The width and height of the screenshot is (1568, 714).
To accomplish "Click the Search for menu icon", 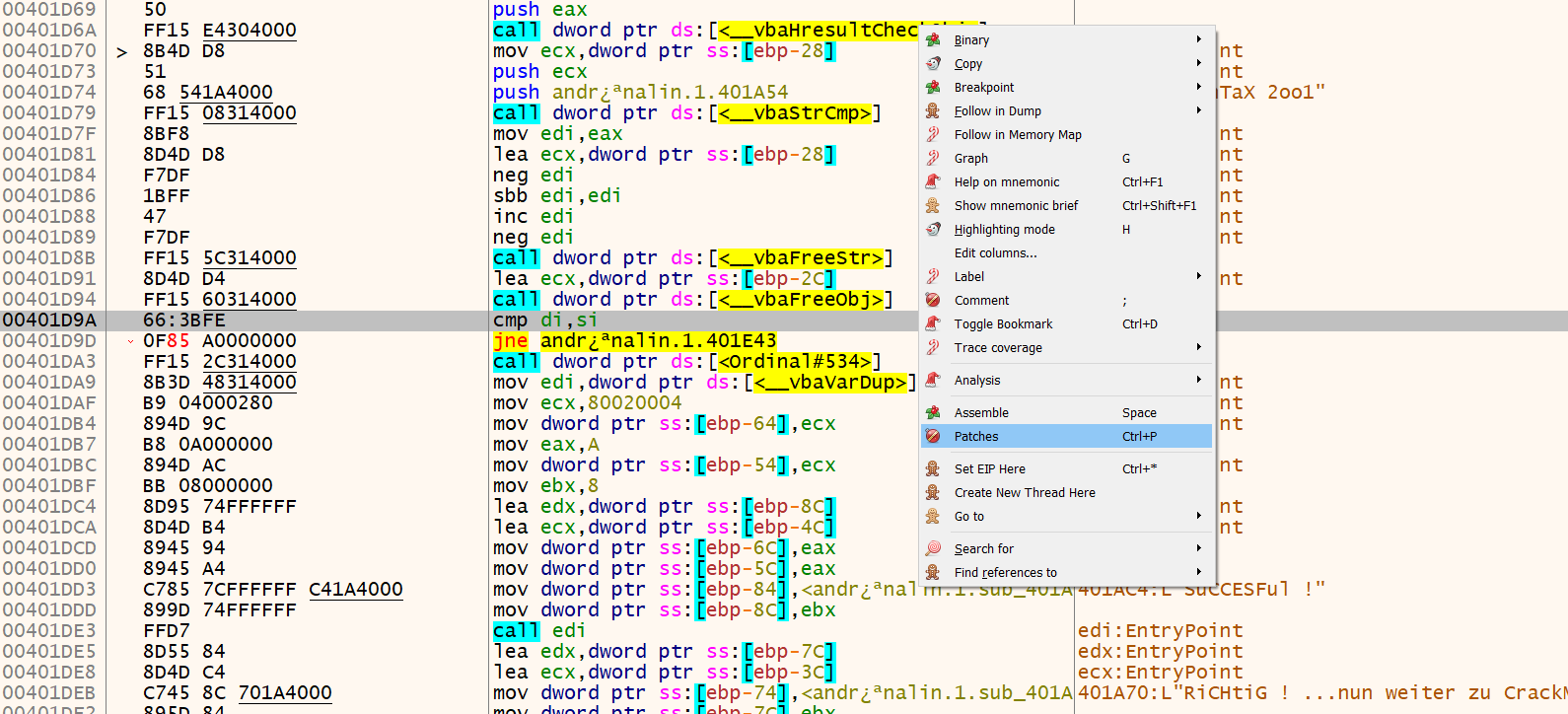I will click(933, 549).
